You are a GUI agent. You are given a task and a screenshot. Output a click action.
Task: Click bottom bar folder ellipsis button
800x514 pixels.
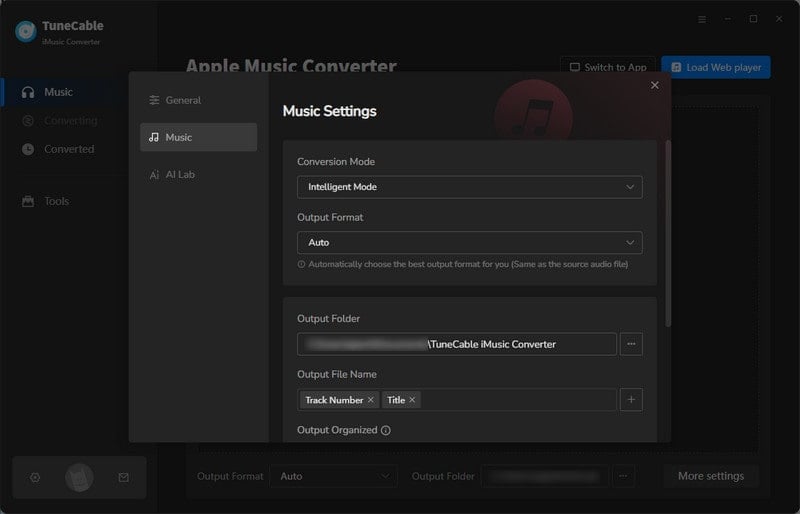(623, 477)
